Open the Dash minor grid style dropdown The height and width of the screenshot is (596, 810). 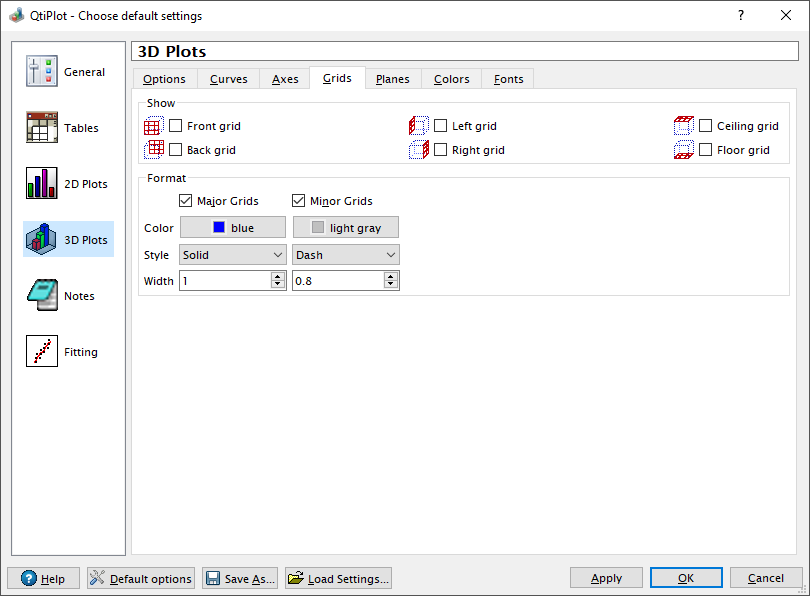point(346,255)
